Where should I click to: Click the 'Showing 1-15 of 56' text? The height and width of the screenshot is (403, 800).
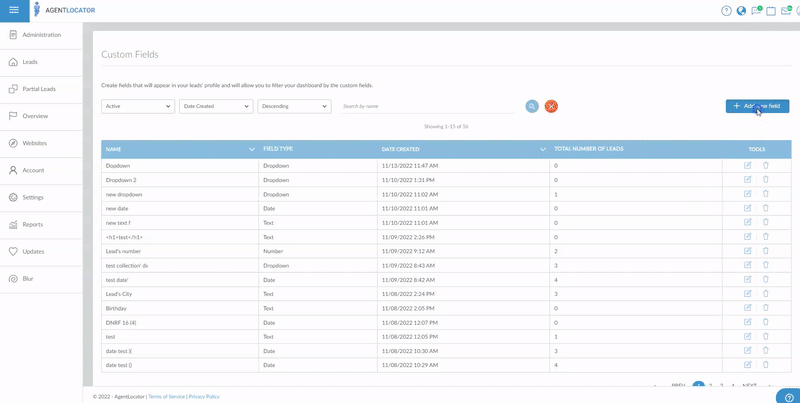[446, 126]
